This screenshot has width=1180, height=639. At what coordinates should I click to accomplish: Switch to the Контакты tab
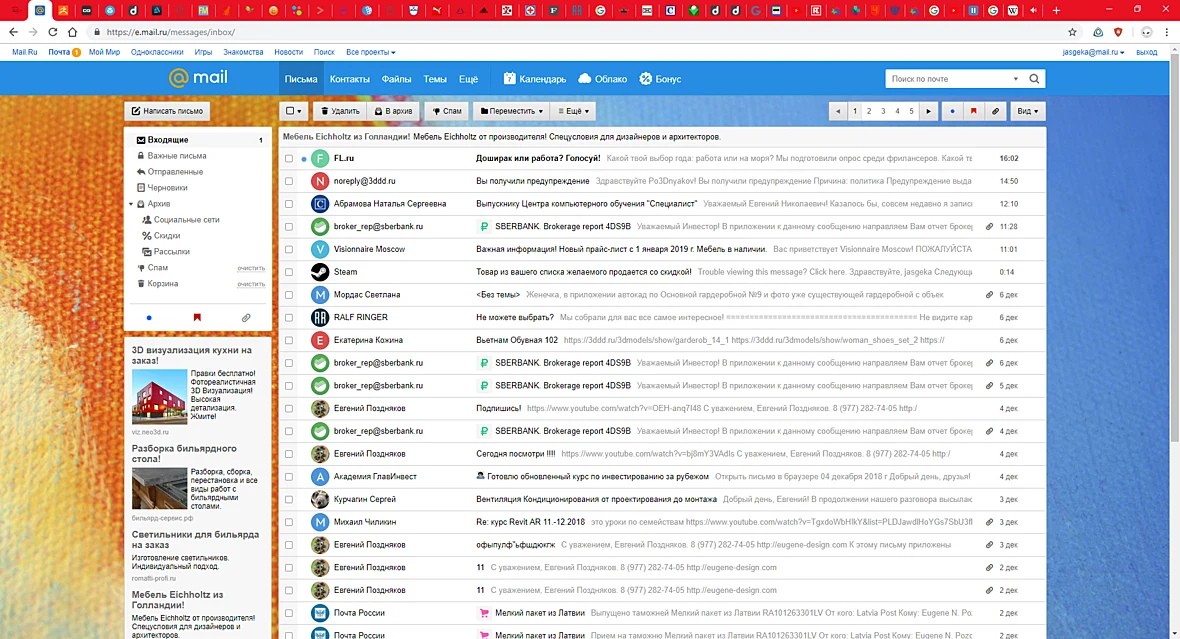[349, 79]
